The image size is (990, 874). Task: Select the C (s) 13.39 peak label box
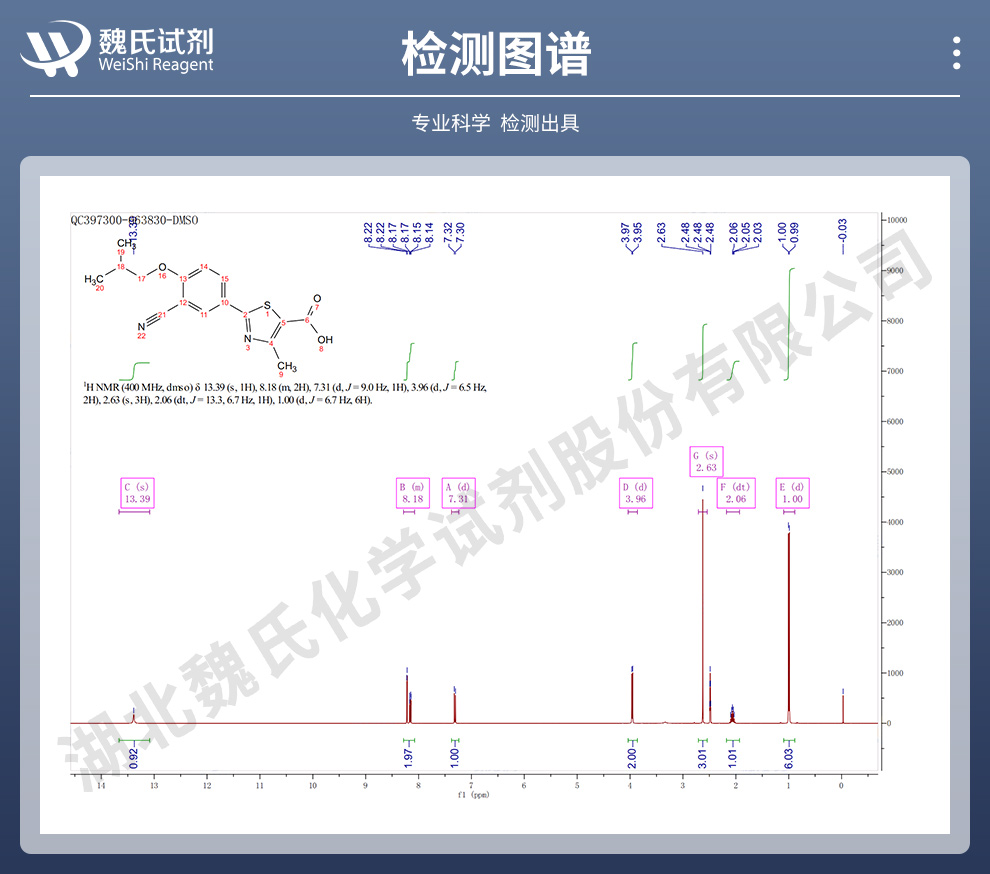point(137,493)
